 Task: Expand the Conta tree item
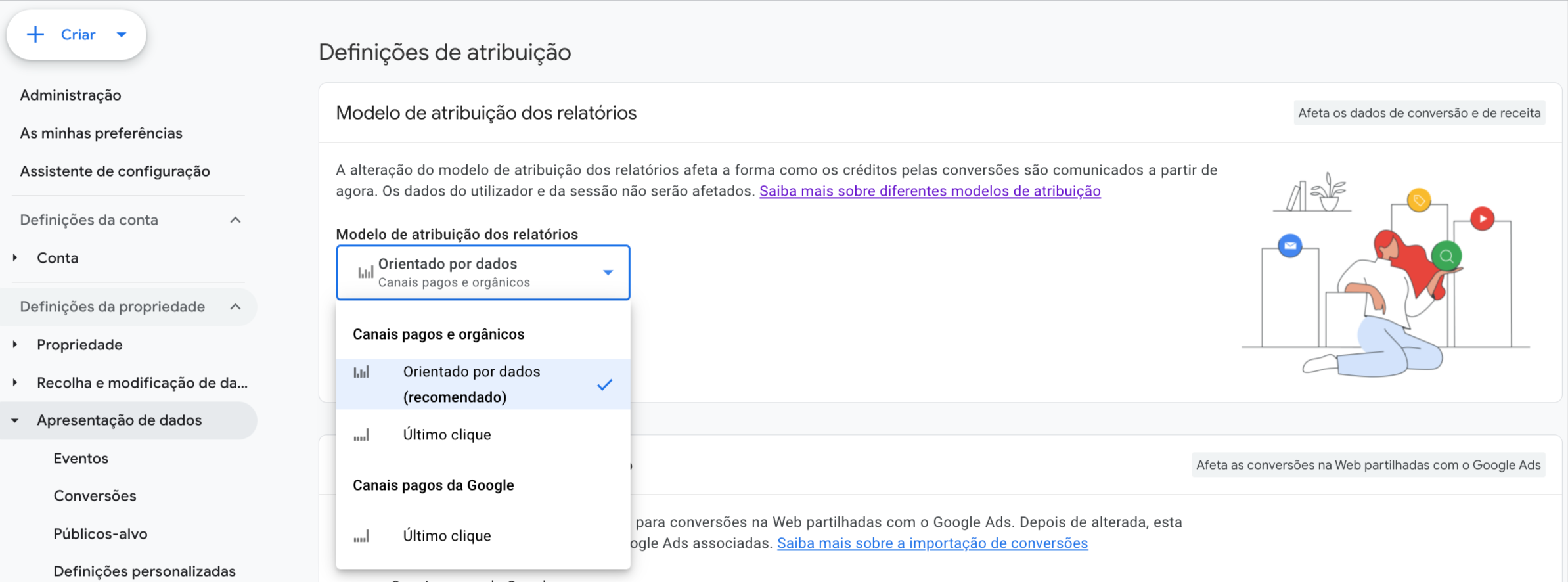tap(15, 258)
